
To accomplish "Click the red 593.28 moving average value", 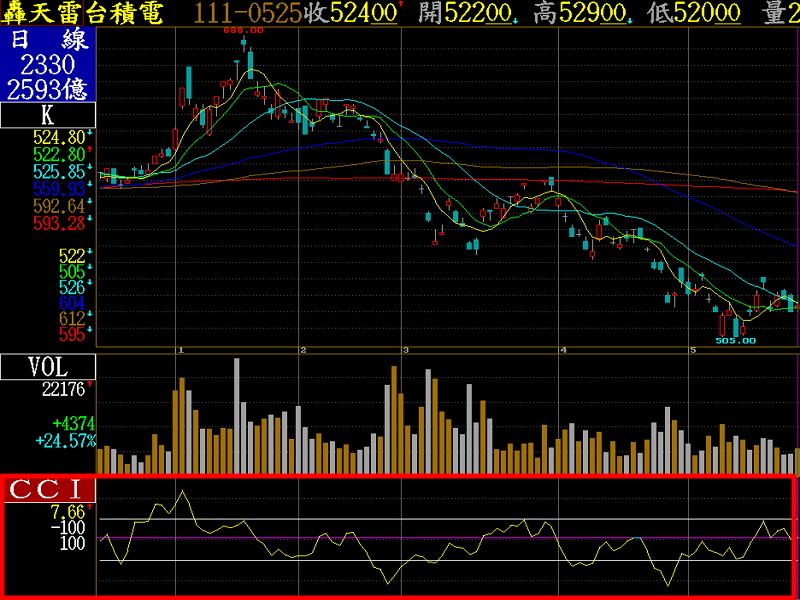I will pos(58,222).
